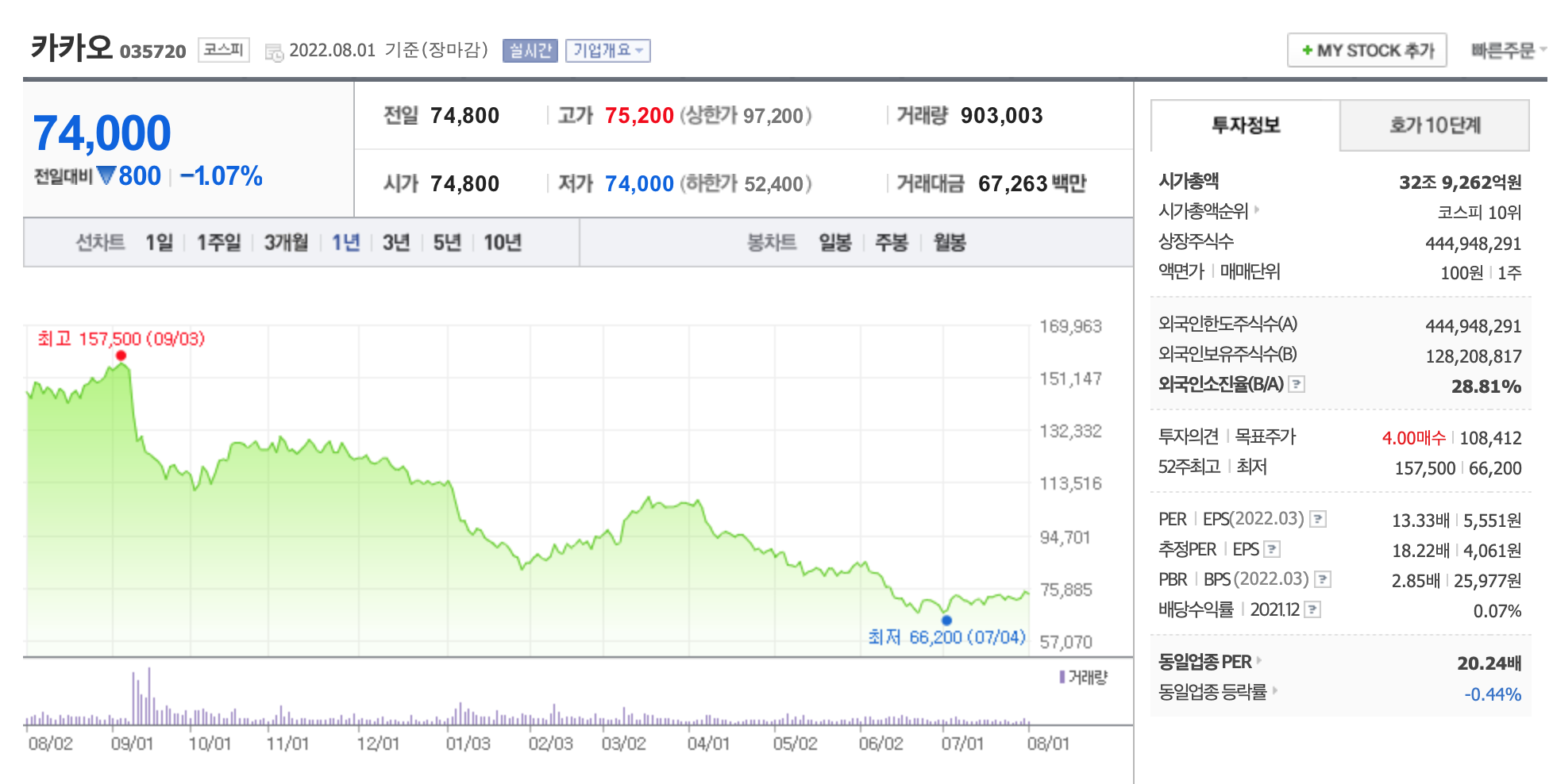This screenshot has width=1553, height=784.
Task: Click the arrow beside 동일업종 등락률
Action: [x=1275, y=690]
